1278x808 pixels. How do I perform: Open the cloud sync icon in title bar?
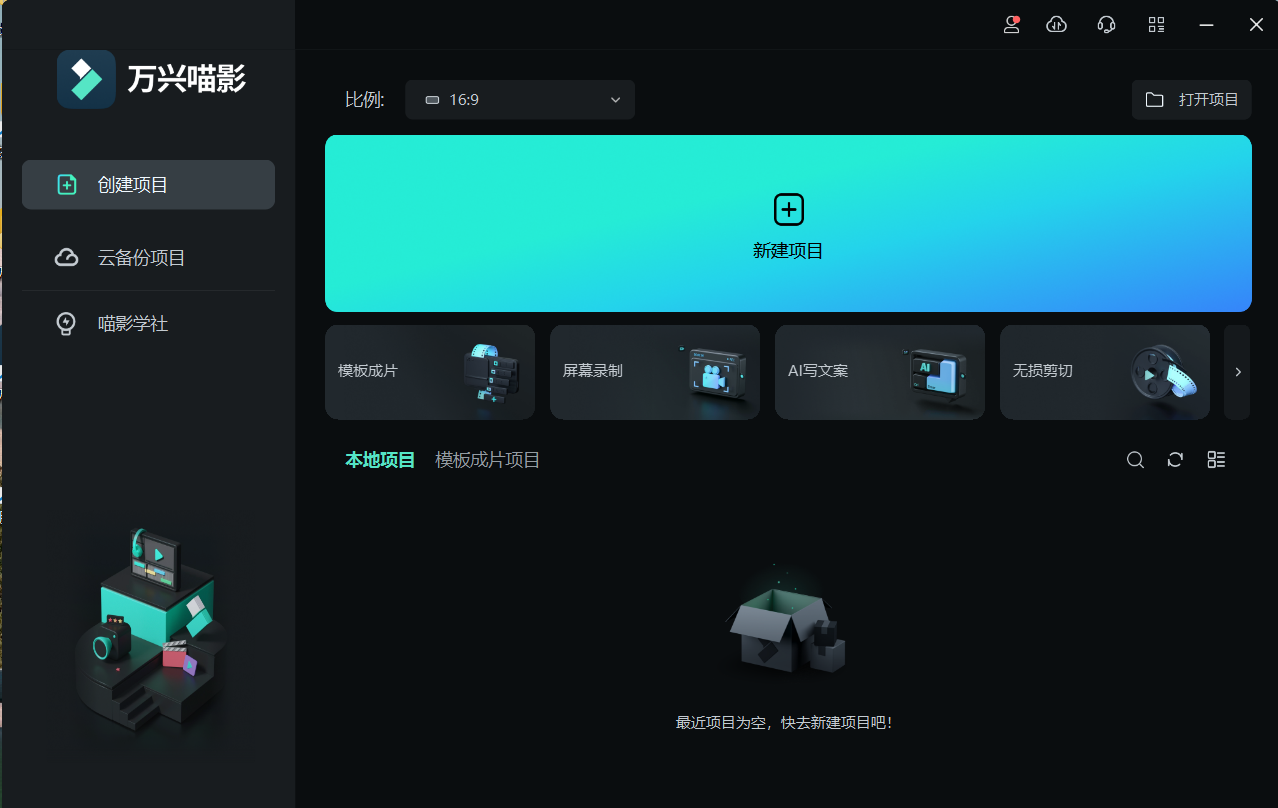[1056, 24]
